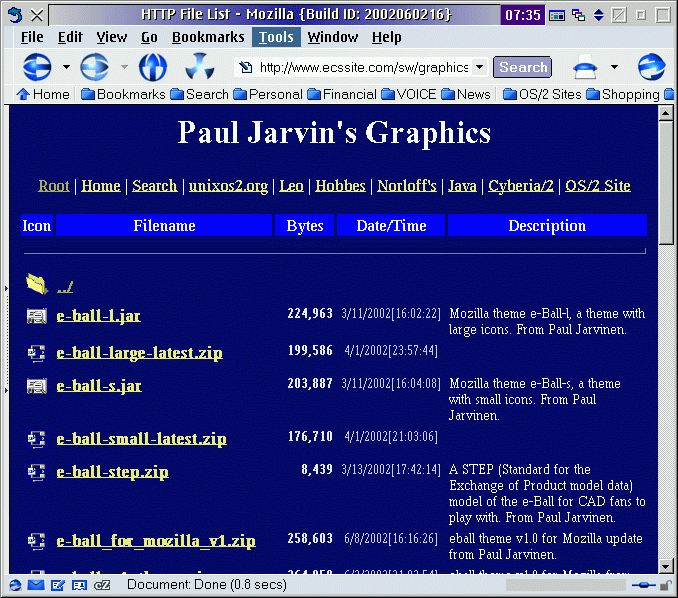The image size is (678, 598).
Task: Open the e-ball-step.zip link
Action: click(x=112, y=472)
